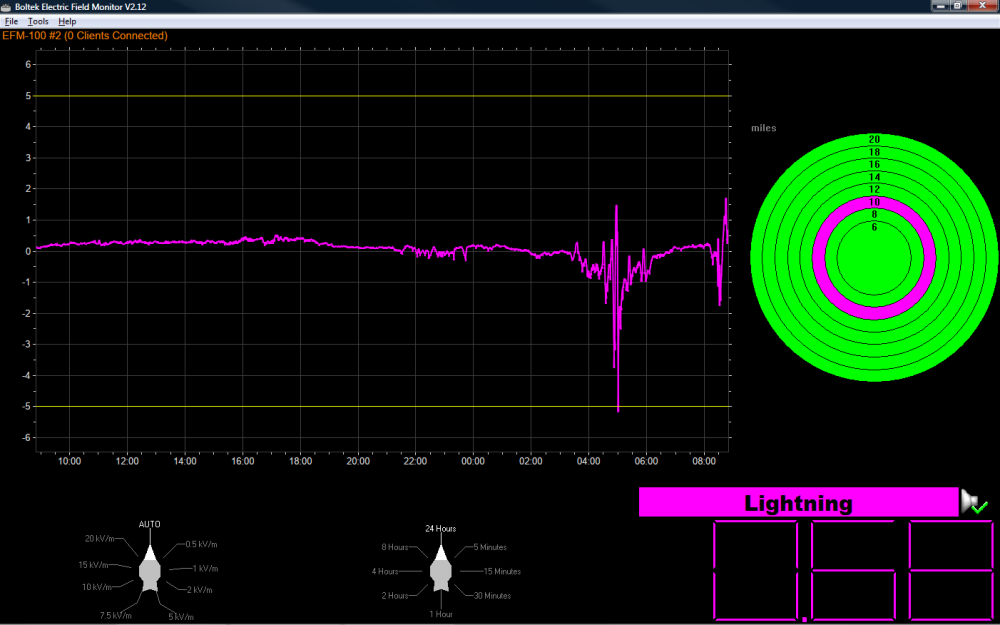
Task: Restore down the application window
Action: 957,6
